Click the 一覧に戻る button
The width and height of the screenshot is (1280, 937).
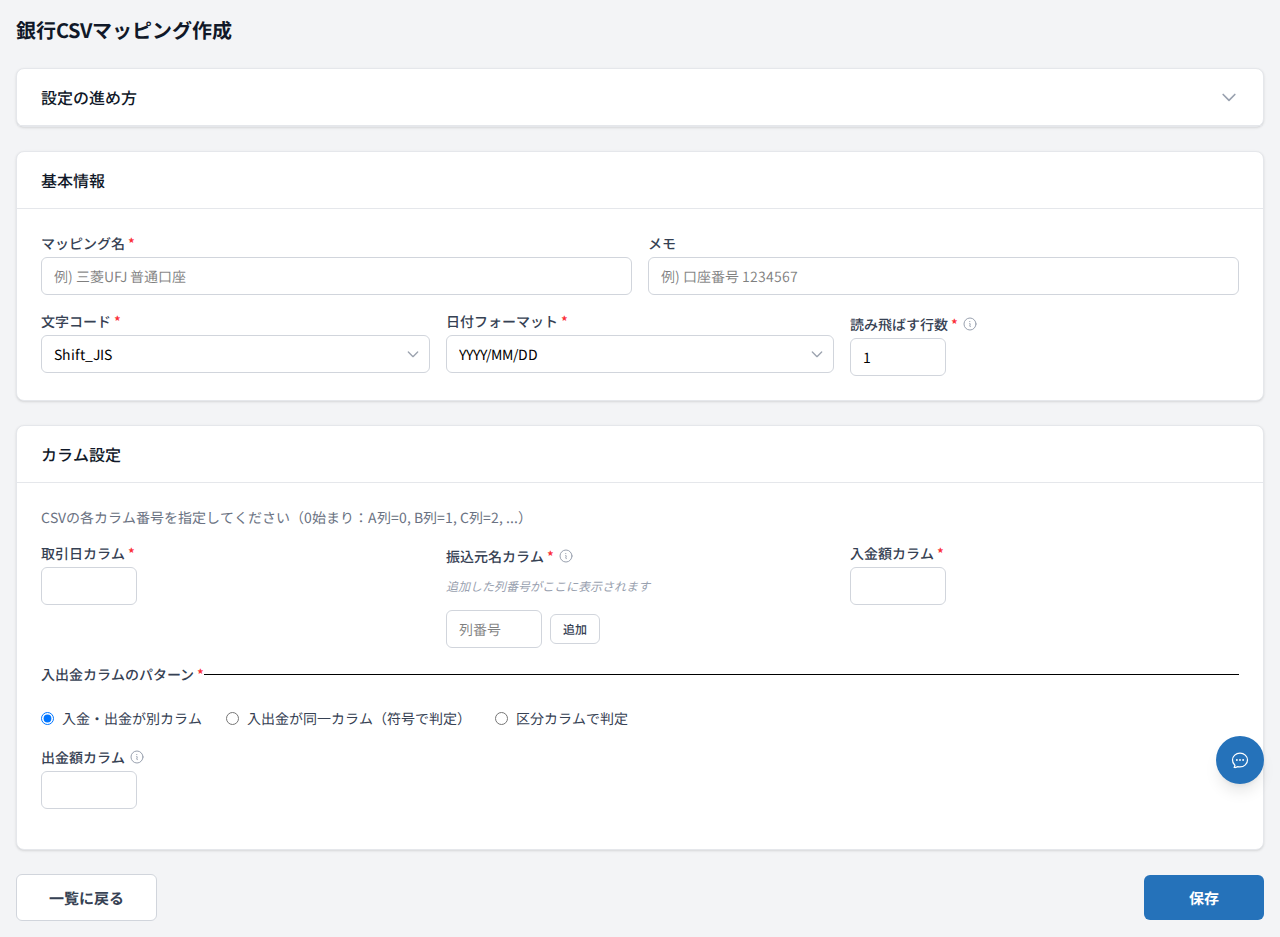click(x=86, y=898)
